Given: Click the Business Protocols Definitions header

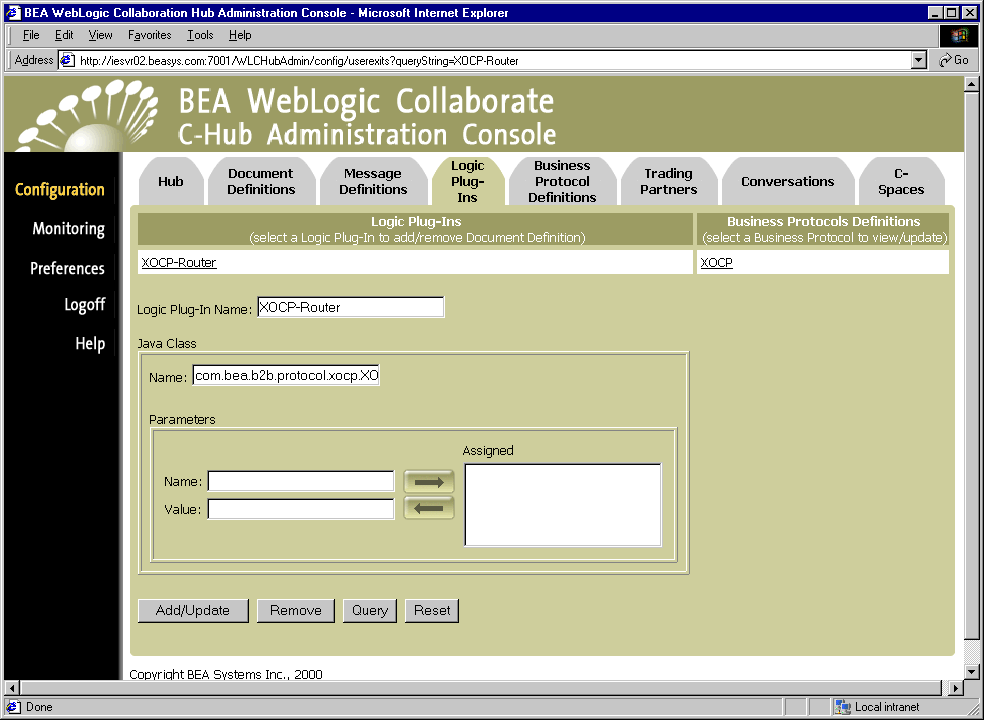Looking at the screenshot, I should pos(823,229).
